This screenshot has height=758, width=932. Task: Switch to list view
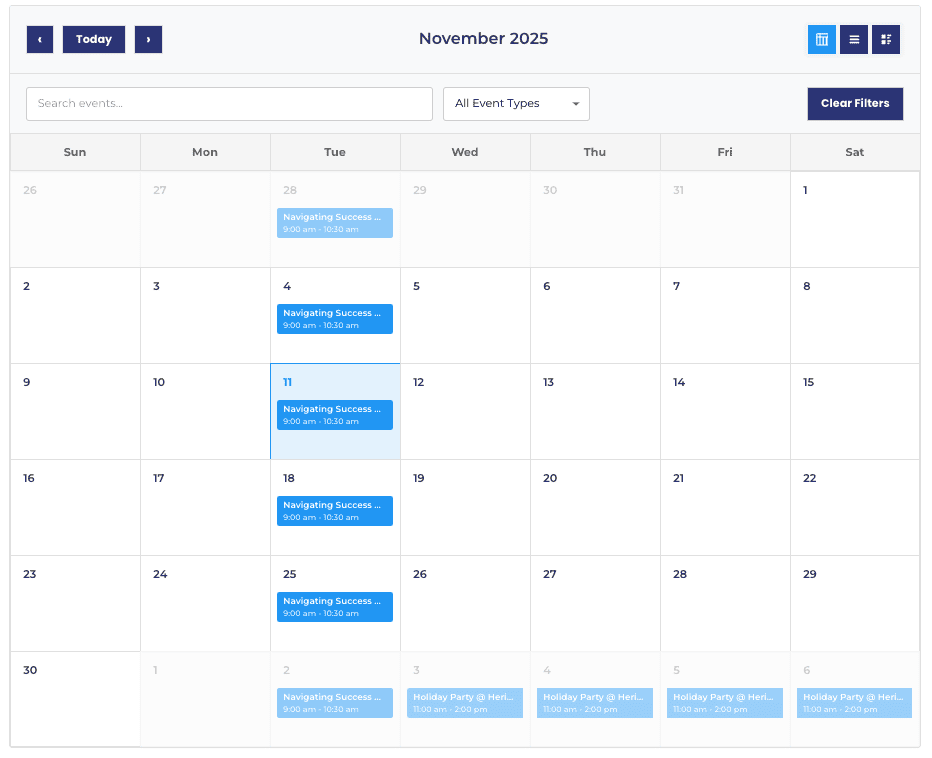pyautogui.click(x=854, y=40)
